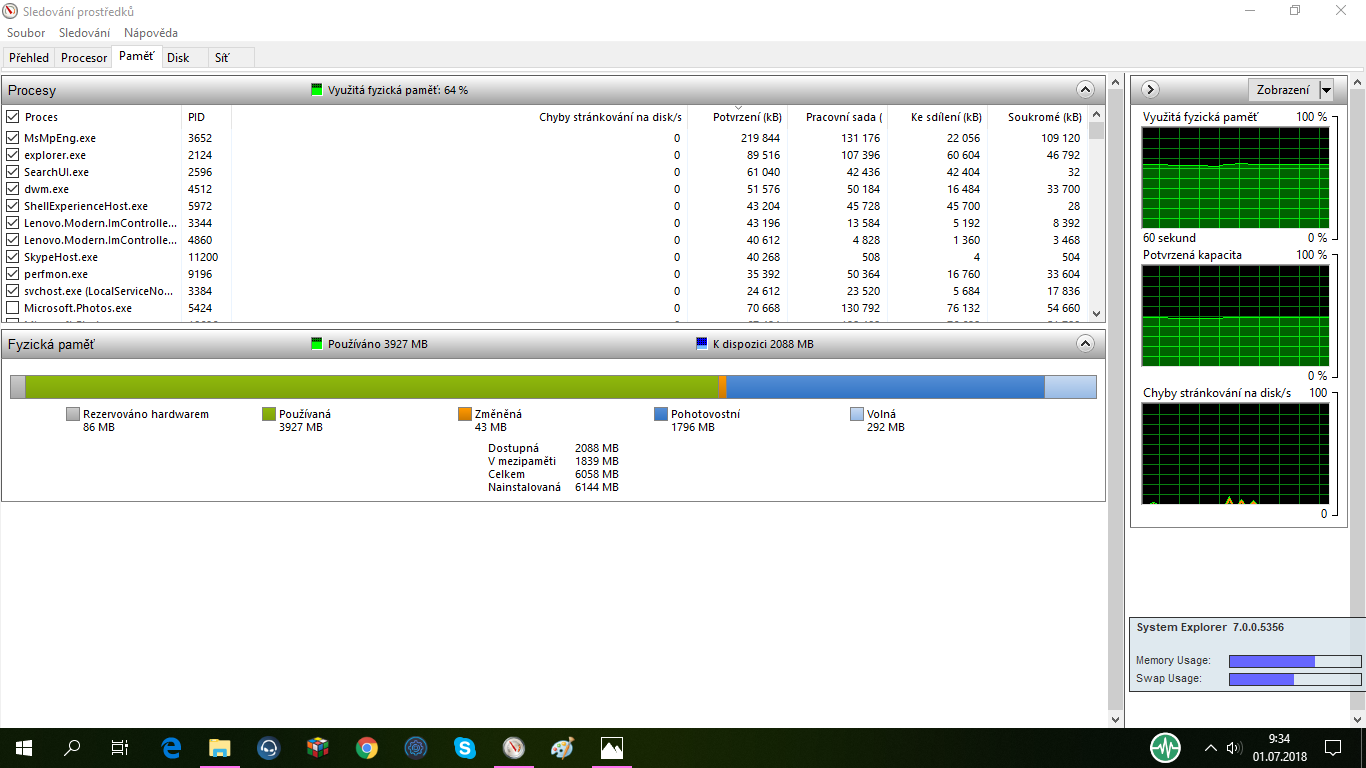1366x768 pixels.
Task: Click the Rubik's cube taskbar icon
Action: (318, 747)
